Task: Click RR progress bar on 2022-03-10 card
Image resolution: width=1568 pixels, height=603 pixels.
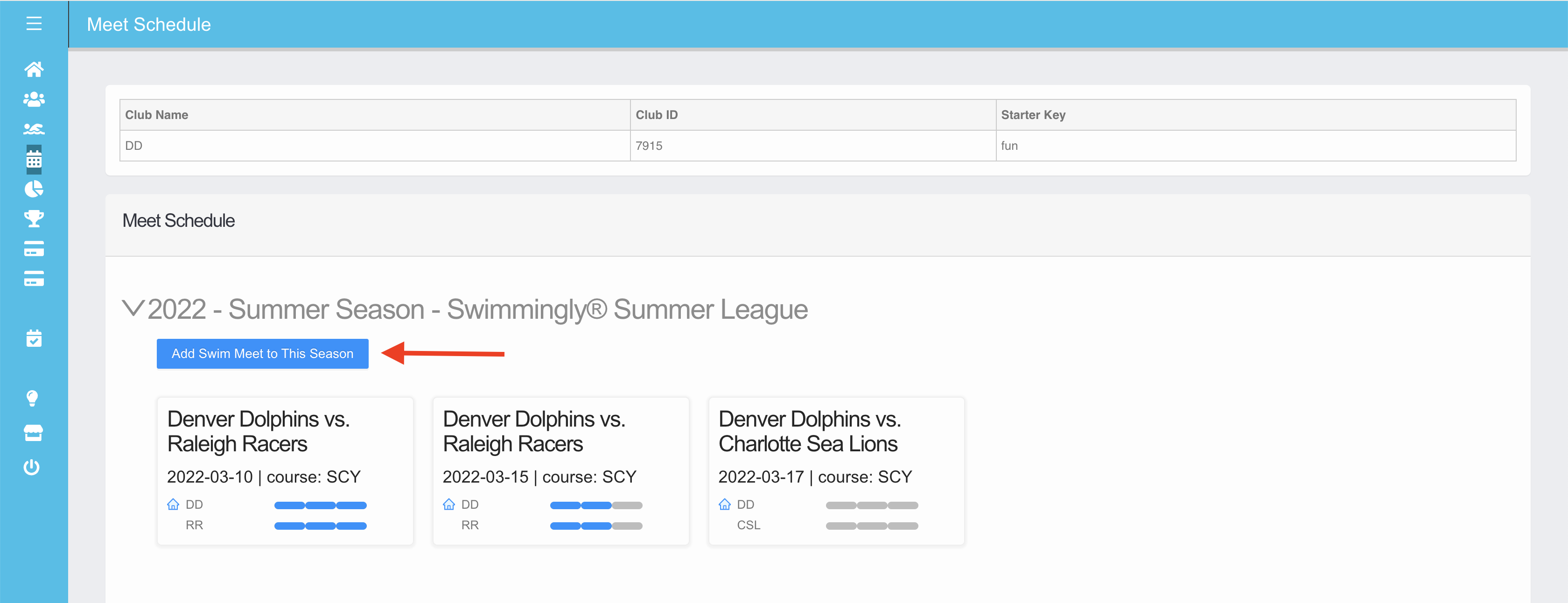Action: 321,526
